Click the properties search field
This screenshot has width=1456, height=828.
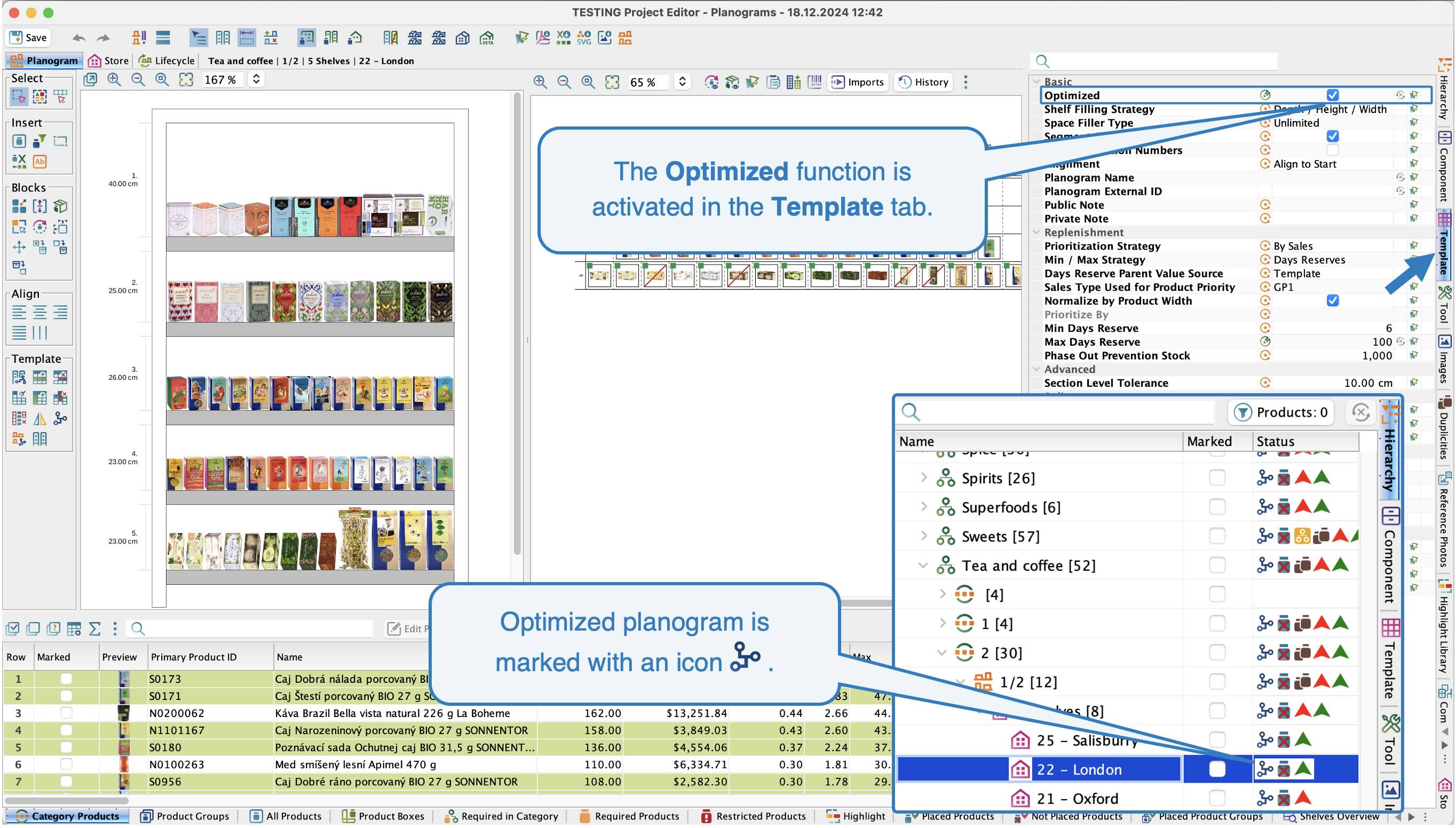1154,61
